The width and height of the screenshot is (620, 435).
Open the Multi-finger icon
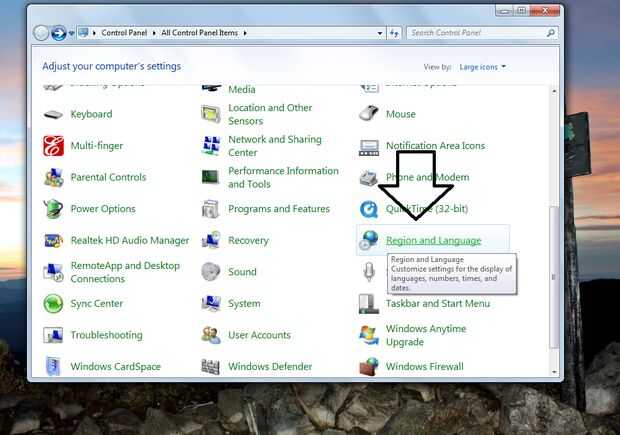(x=53, y=146)
